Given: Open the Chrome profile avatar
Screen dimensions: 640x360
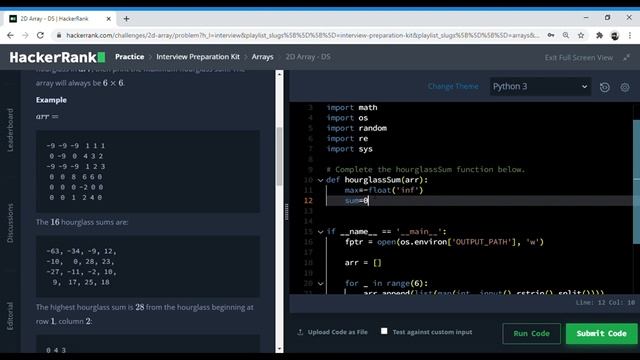Looking at the screenshot, I should tap(615, 36).
